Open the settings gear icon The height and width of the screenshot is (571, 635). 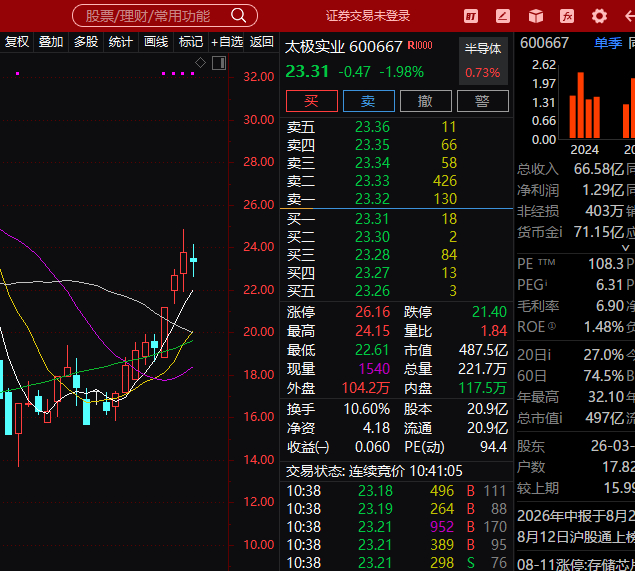(599, 16)
